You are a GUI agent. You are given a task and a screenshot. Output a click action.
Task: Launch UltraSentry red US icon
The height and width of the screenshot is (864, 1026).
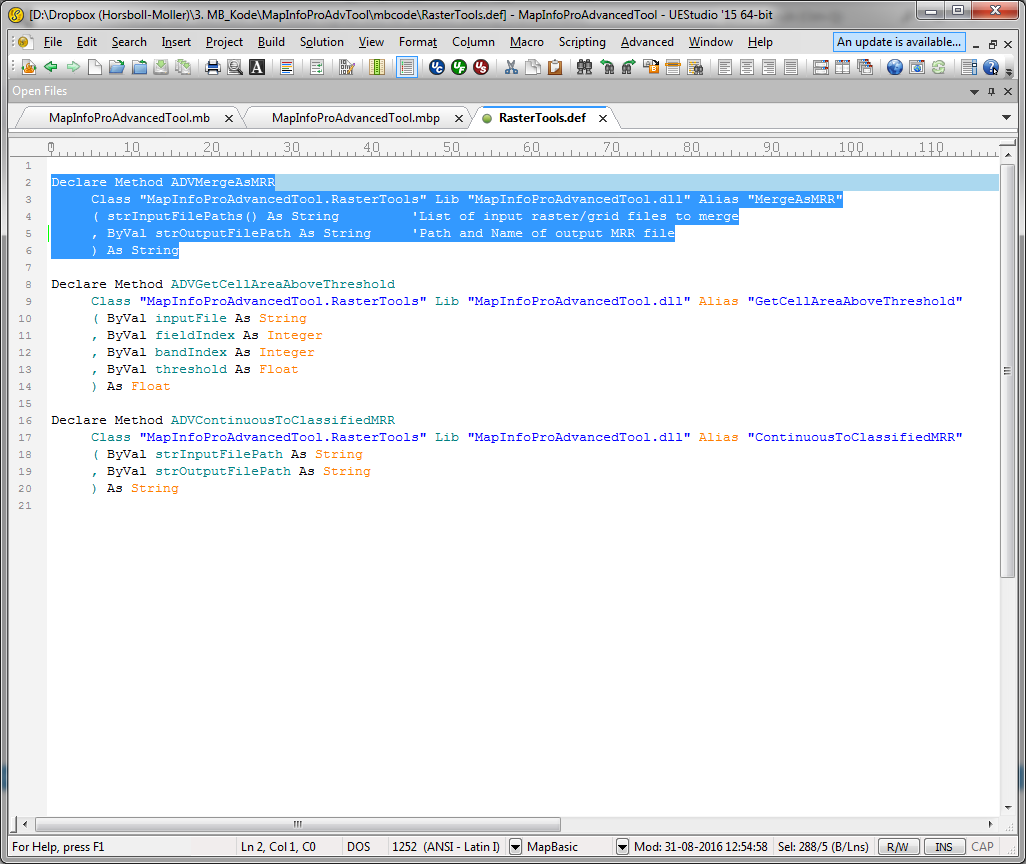481,67
